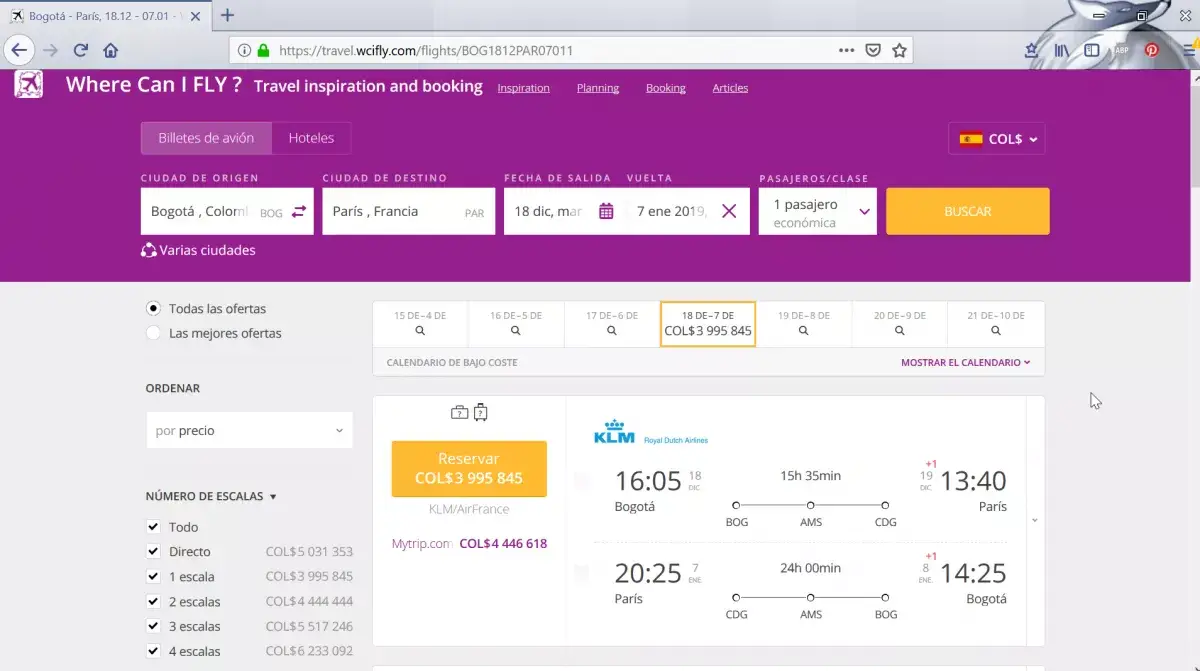Open departure date calendar icon

(x=606, y=211)
